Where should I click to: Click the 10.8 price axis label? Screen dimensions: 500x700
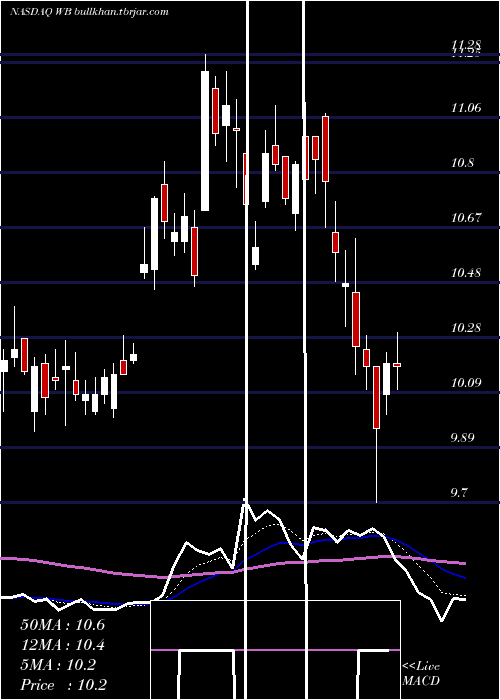(462, 162)
